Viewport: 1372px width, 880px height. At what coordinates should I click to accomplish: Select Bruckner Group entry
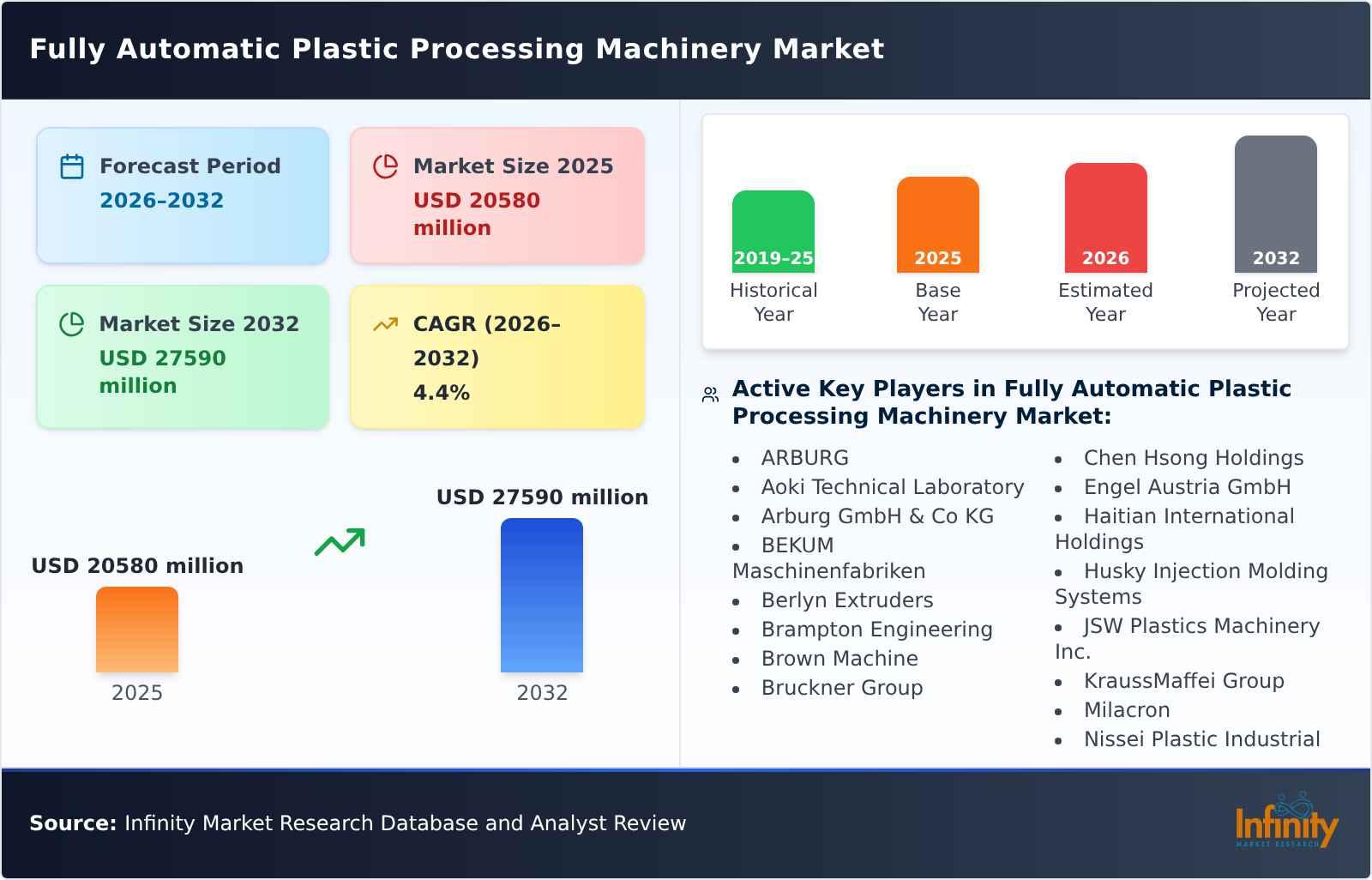point(842,688)
